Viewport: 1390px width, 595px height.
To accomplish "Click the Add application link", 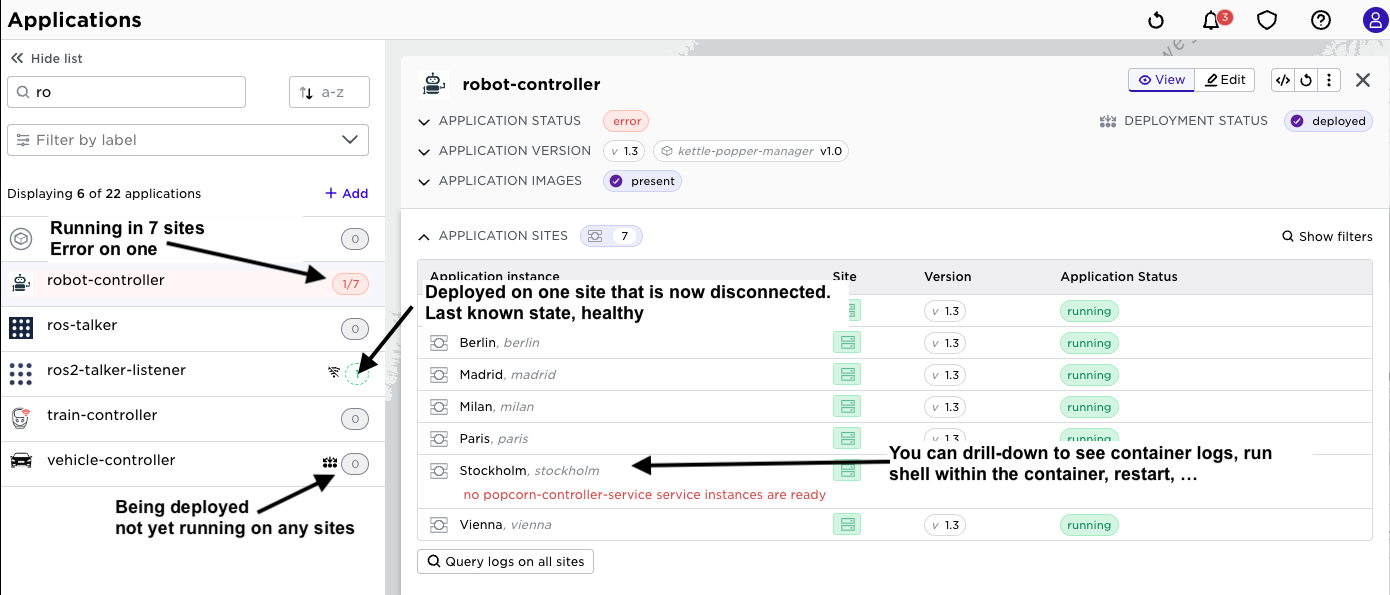I will (x=347, y=194).
